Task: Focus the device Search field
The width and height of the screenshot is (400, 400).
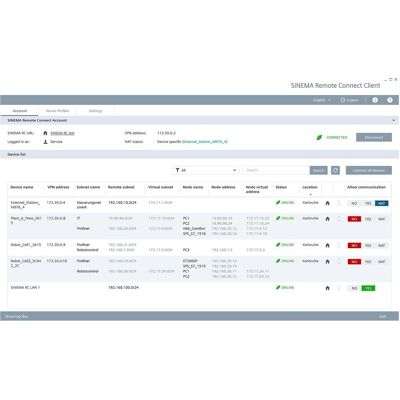Action: coord(275,170)
